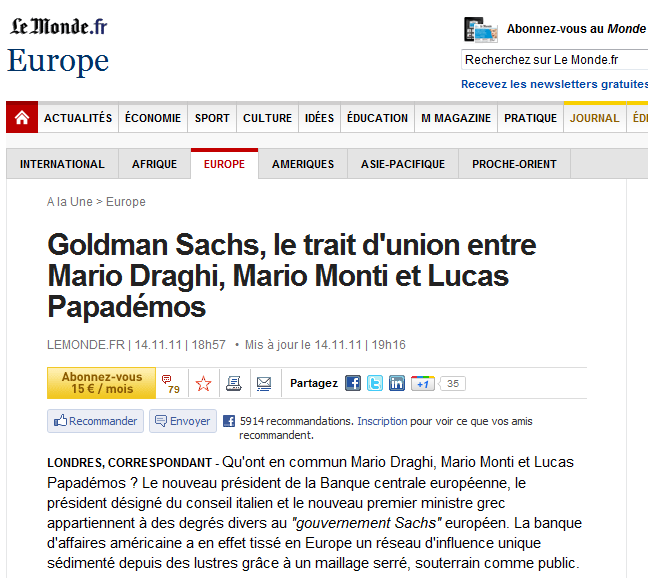Viewport: 648px width, 578px height.
Task: Click the 'A la Une' breadcrumb link
Action: [69, 202]
